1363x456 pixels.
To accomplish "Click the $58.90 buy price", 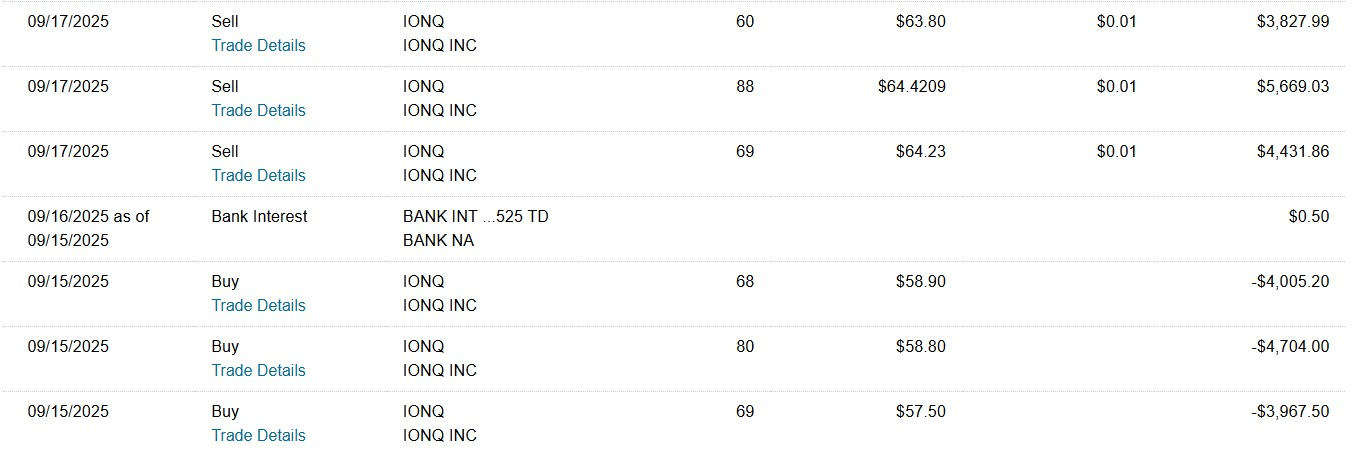I will tap(921, 281).
